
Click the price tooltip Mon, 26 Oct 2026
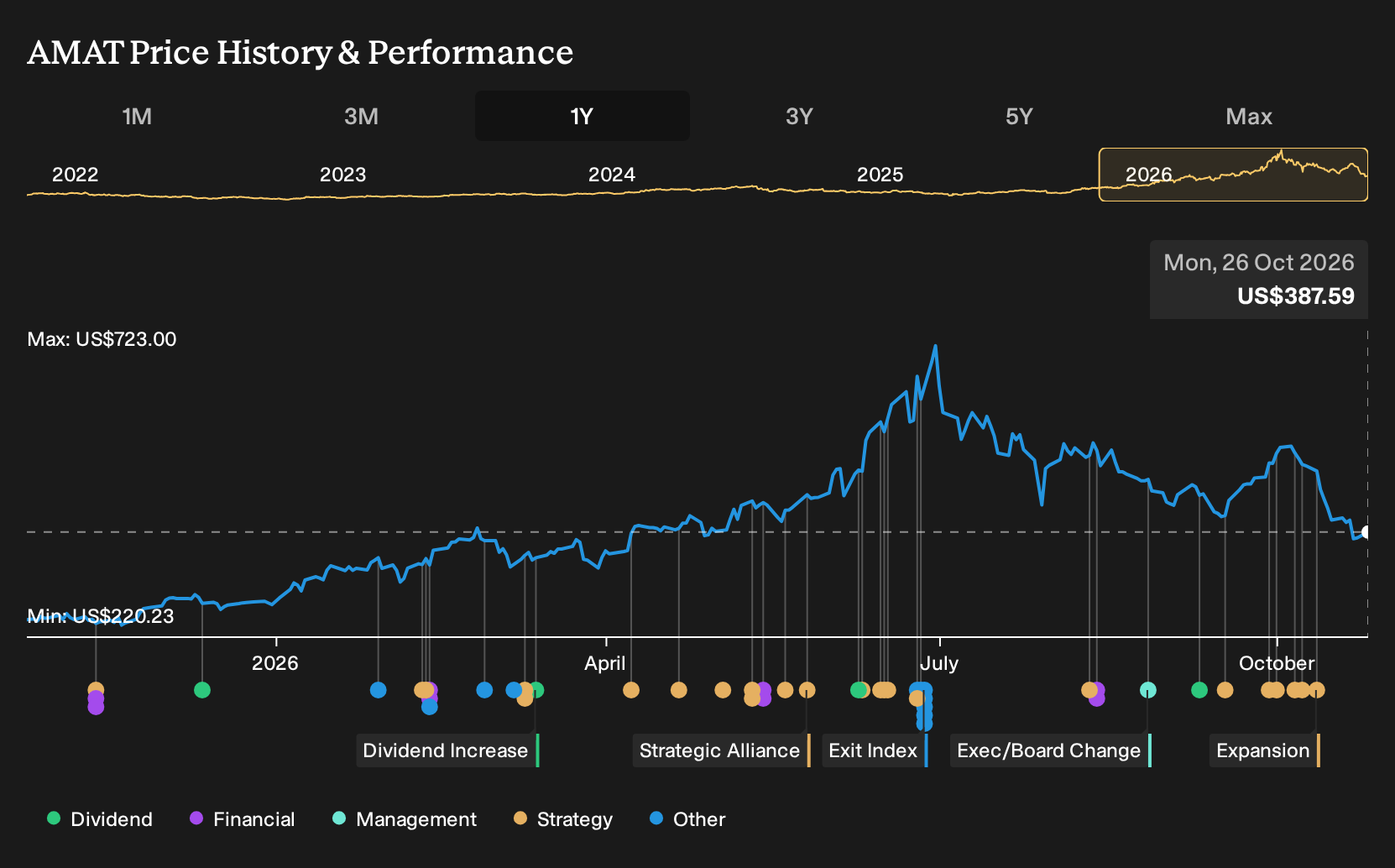[x=1259, y=280]
